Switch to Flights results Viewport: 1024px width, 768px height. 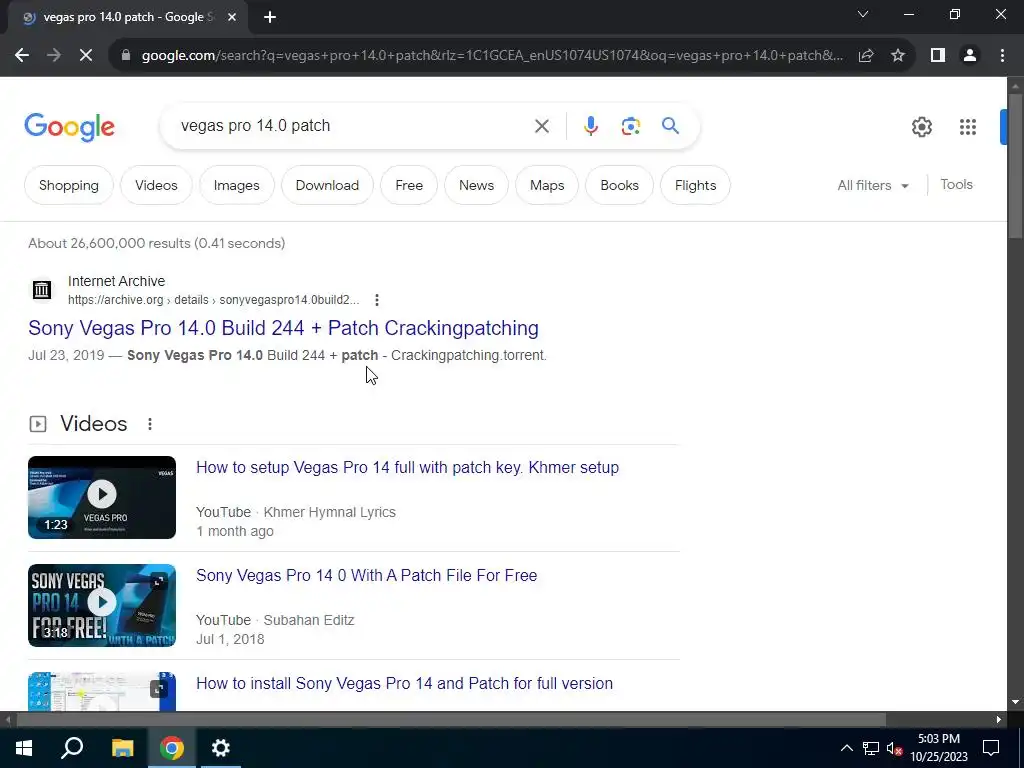click(x=695, y=185)
